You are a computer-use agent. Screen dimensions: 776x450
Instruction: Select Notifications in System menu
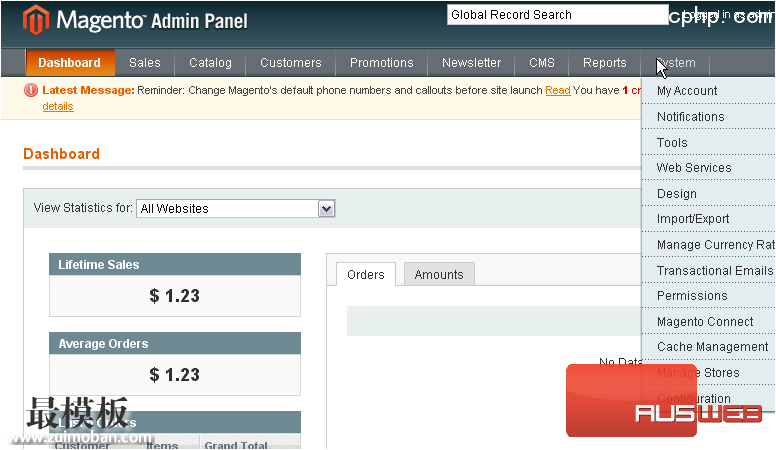tap(709, 116)
